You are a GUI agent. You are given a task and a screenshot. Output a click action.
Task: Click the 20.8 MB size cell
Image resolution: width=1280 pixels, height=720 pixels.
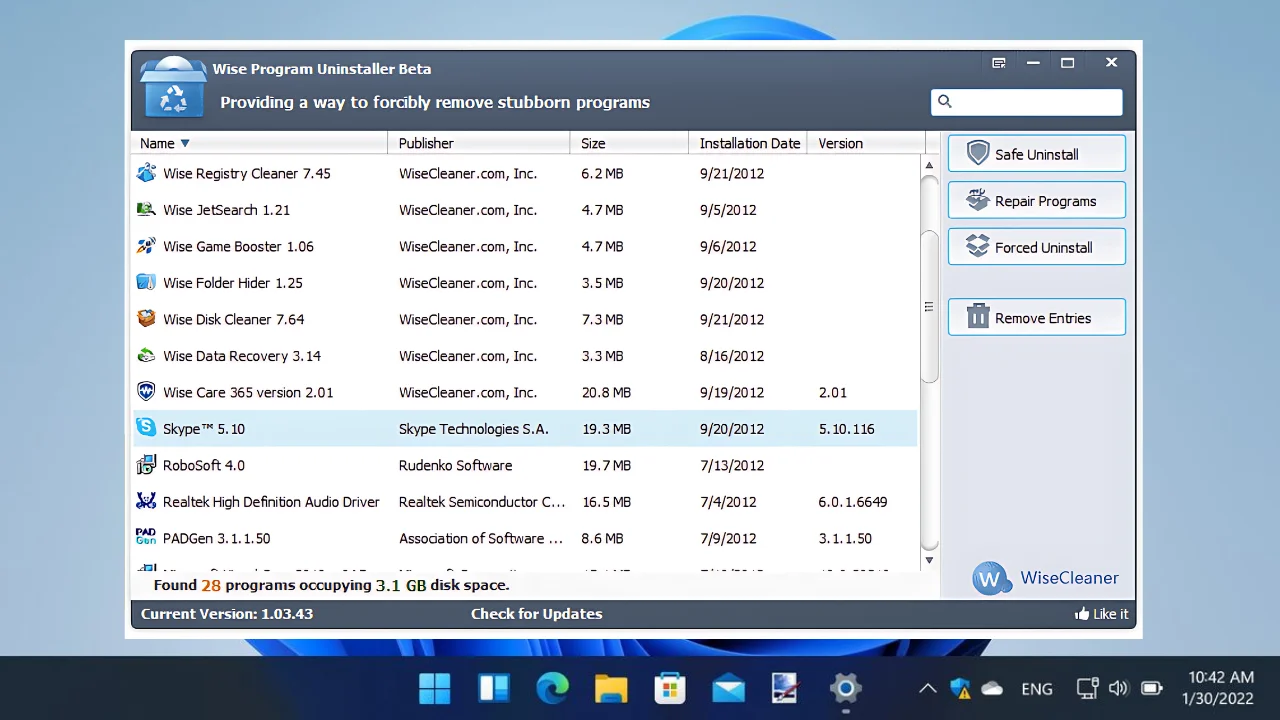606,393
